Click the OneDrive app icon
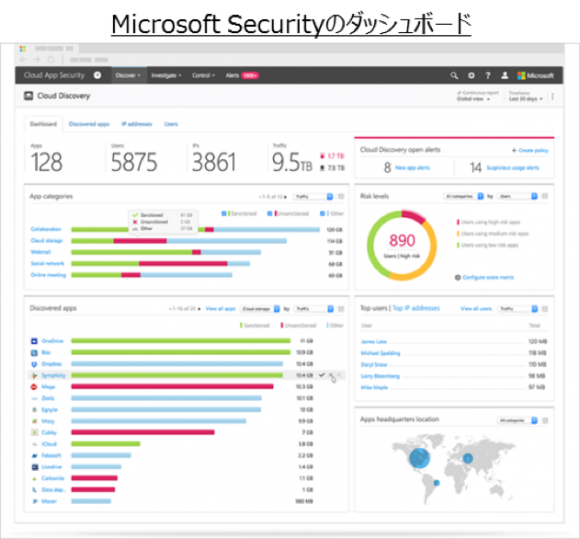580x539 pixels. (x=34, y=341)
